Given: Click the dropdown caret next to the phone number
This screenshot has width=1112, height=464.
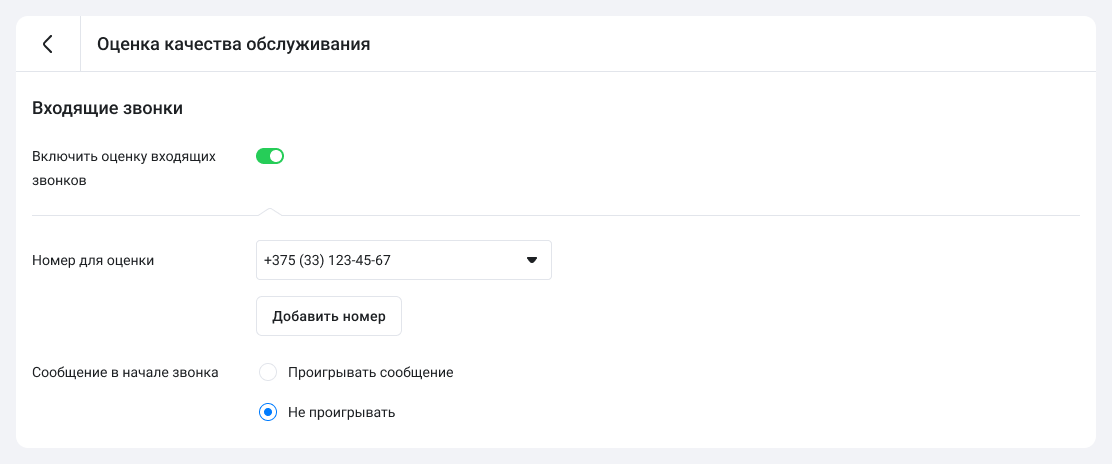Looking at the screenshot, I should click(x=532, y=261).
